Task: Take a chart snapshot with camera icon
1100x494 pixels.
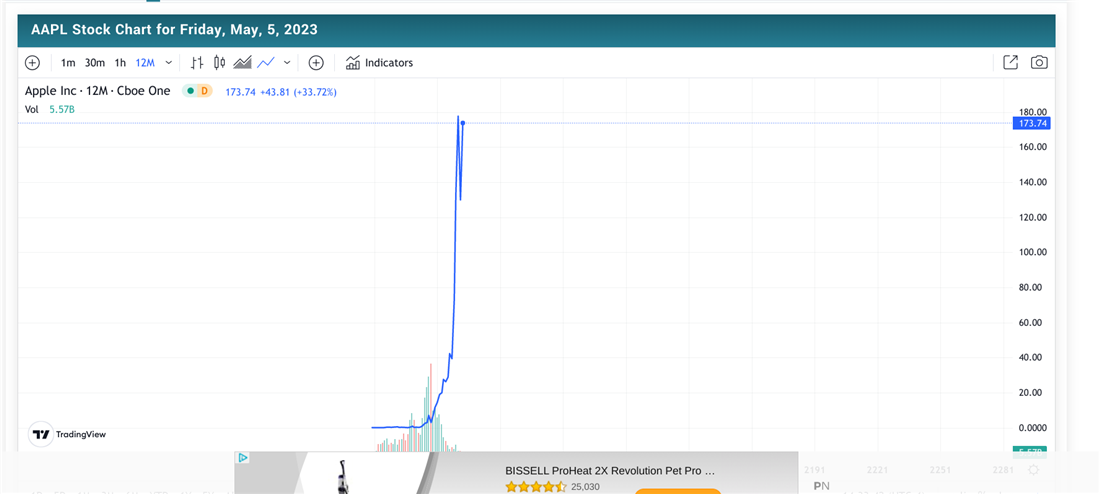Action: [1039, 63]
